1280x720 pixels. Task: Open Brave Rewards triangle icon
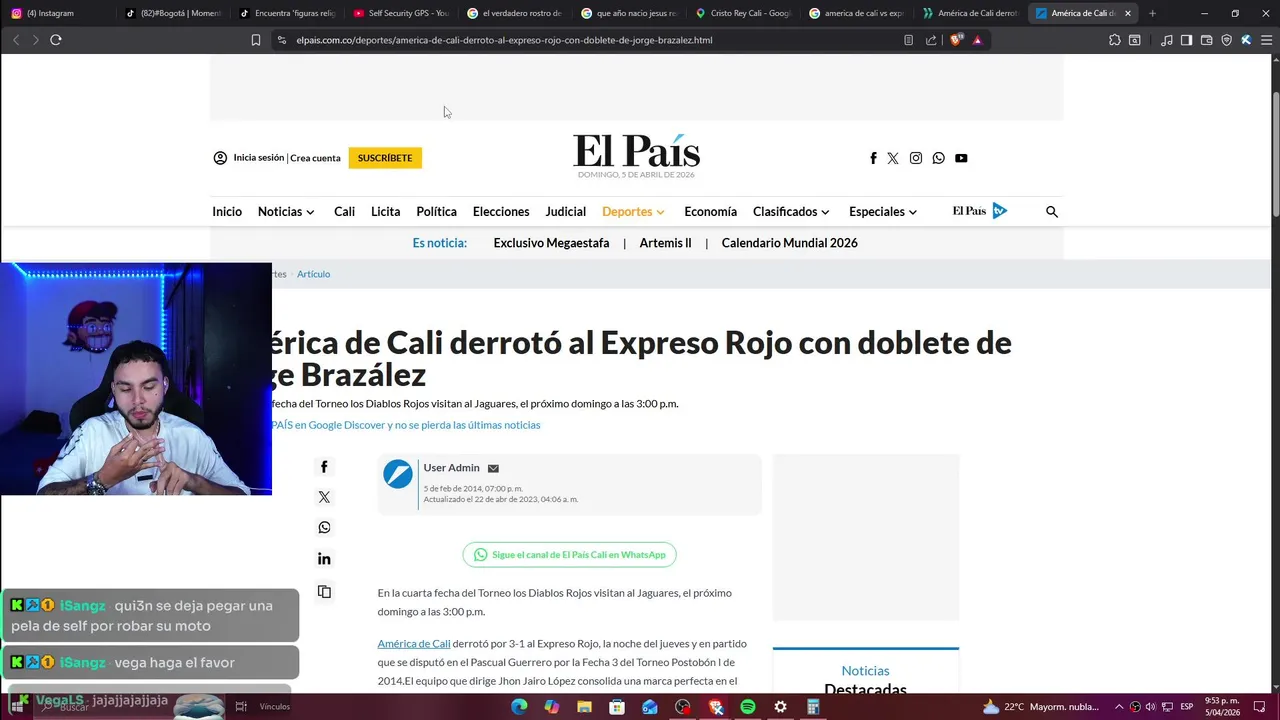tap(977, 40)
